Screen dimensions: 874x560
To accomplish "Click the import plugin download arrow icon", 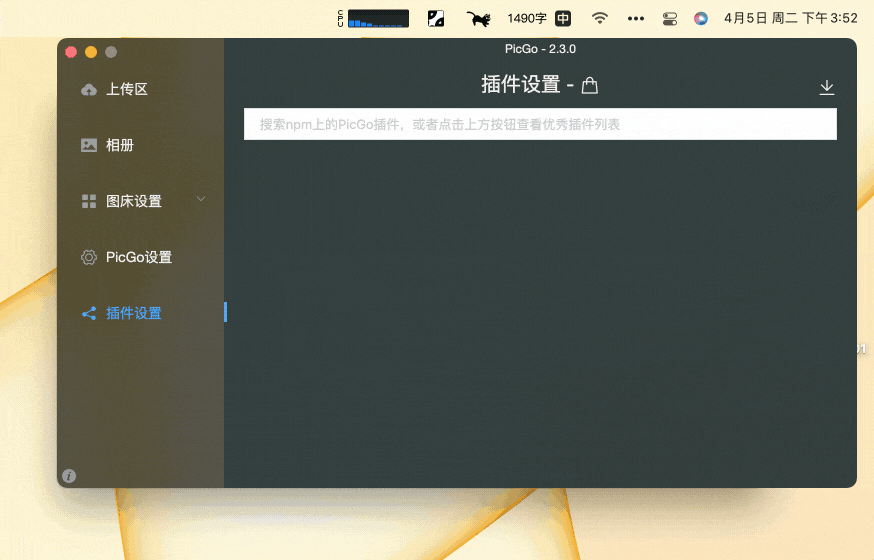I will (x=827, y=88).
